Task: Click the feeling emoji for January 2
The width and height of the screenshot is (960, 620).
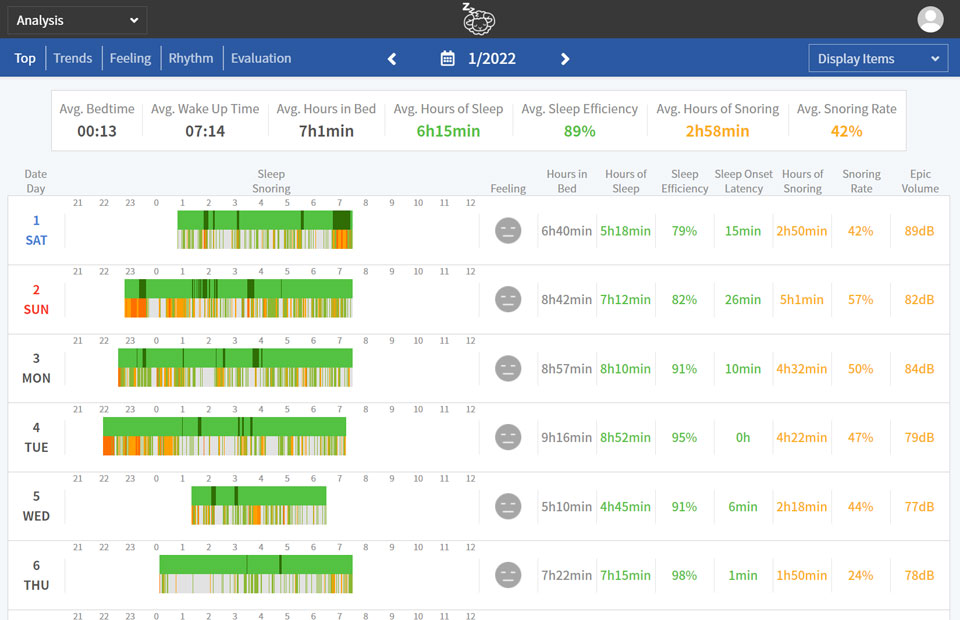Action: click(508, 299)
